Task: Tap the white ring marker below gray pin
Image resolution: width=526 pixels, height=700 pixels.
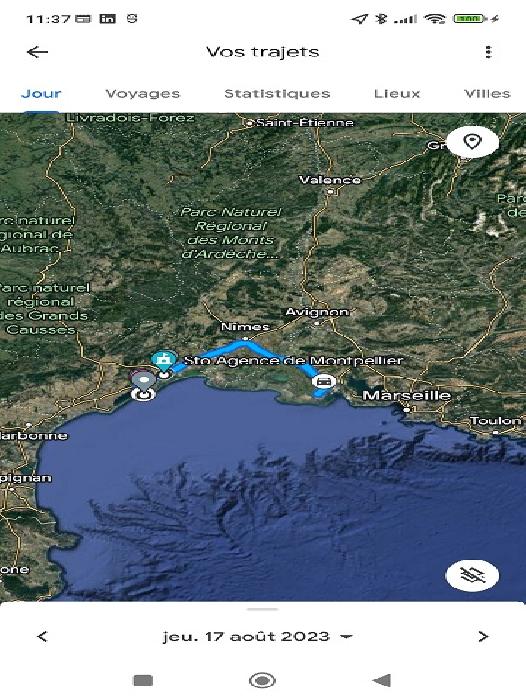Action: point(143,394)
